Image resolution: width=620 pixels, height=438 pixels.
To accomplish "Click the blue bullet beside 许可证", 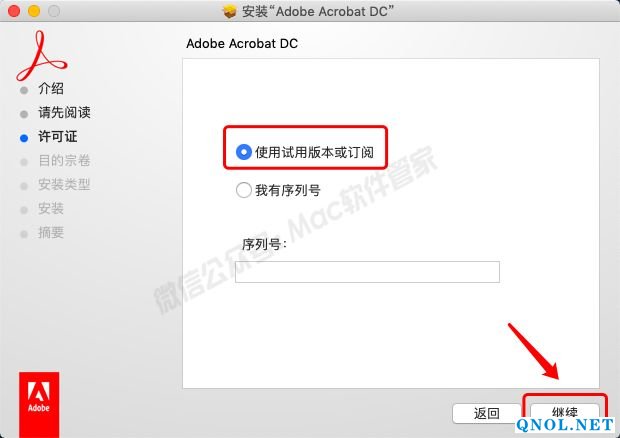I will tap(24, 138).
